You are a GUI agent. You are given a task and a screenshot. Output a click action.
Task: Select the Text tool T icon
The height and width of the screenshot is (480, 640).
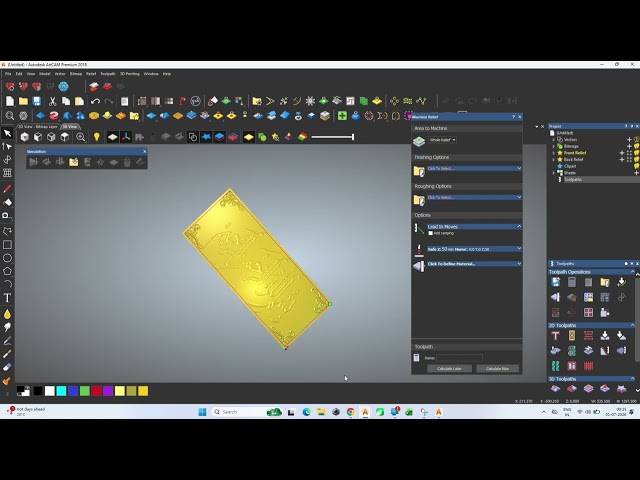[x=7, y=298]
